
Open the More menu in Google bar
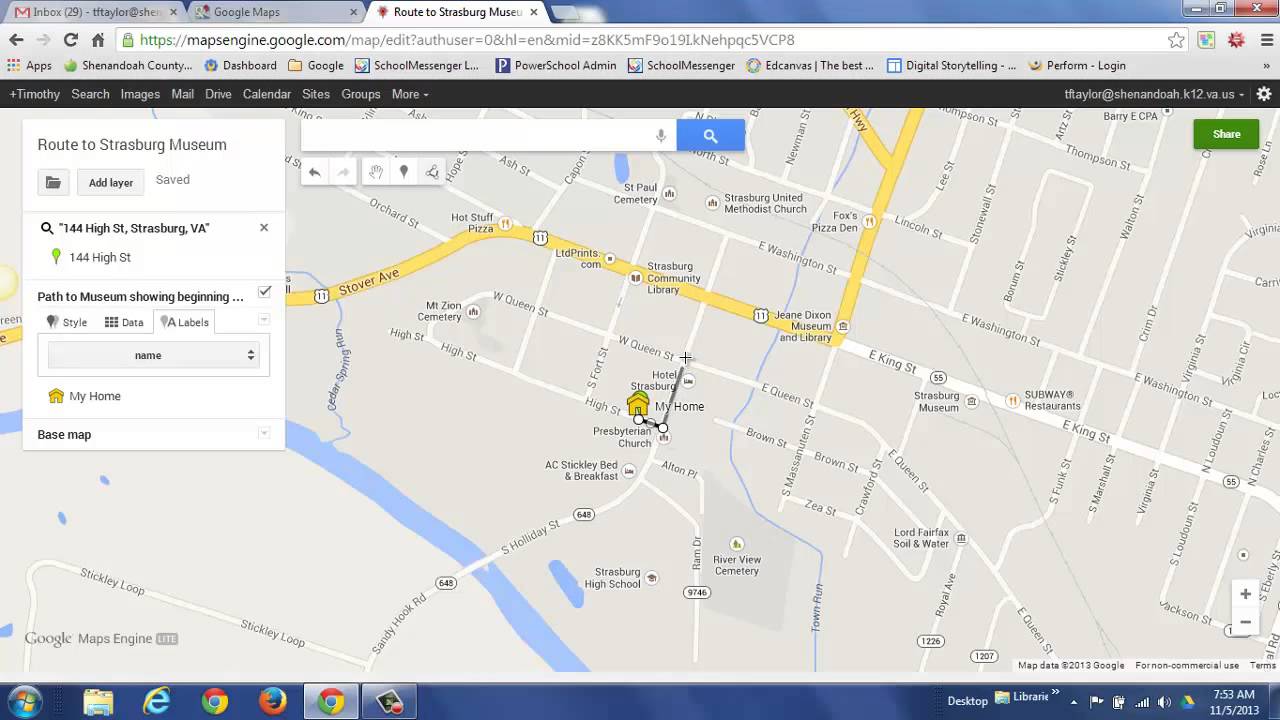pos(410,94)
